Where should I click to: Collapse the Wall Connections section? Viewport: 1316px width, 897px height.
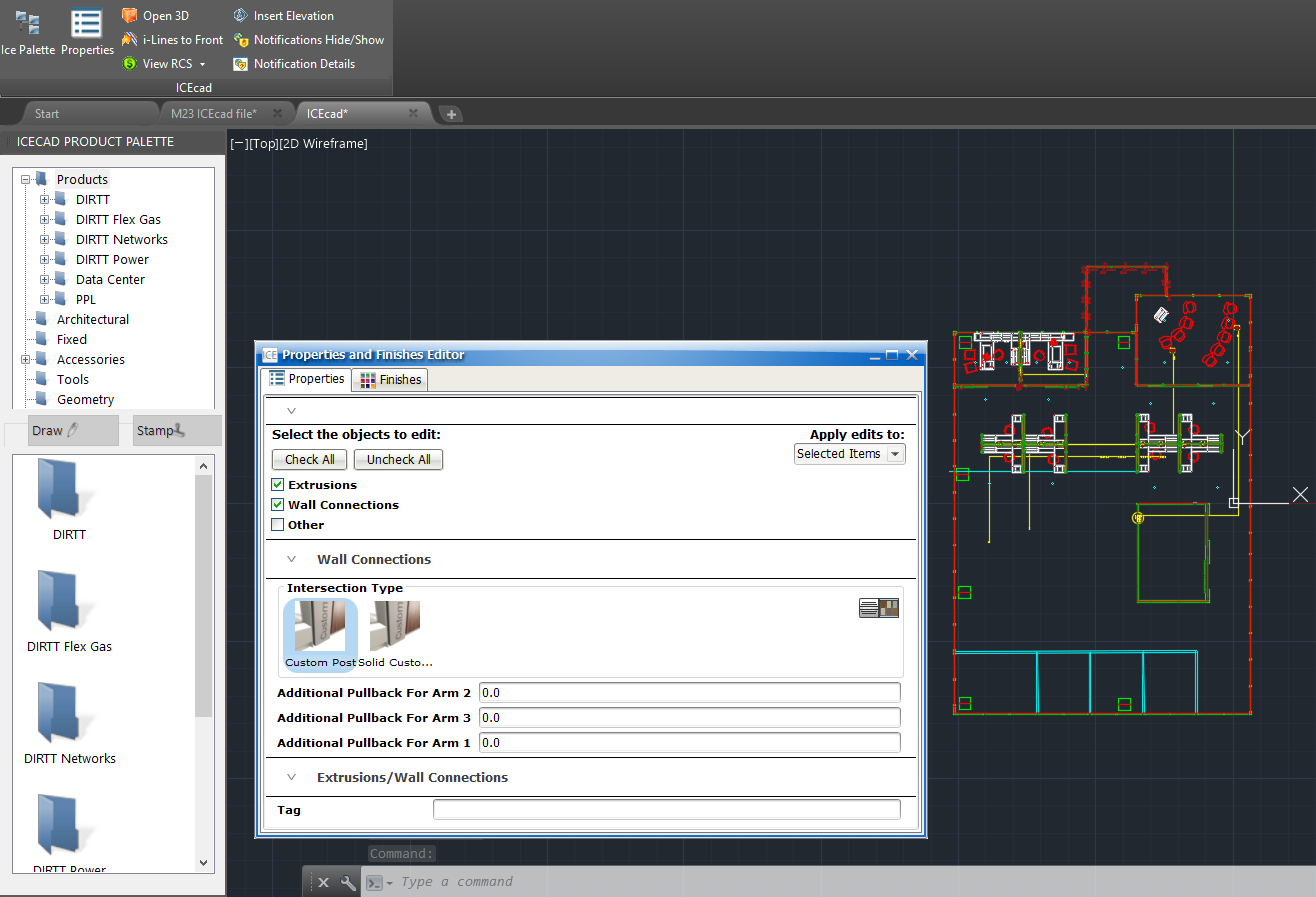[292, 560]
